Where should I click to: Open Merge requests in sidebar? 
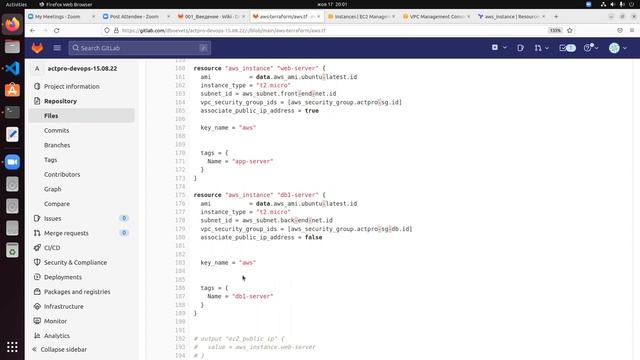click(x=66, y=233)
